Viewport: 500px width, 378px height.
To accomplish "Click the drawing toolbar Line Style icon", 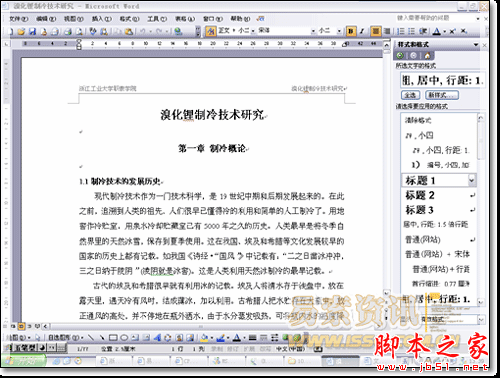I will [253, 338].
